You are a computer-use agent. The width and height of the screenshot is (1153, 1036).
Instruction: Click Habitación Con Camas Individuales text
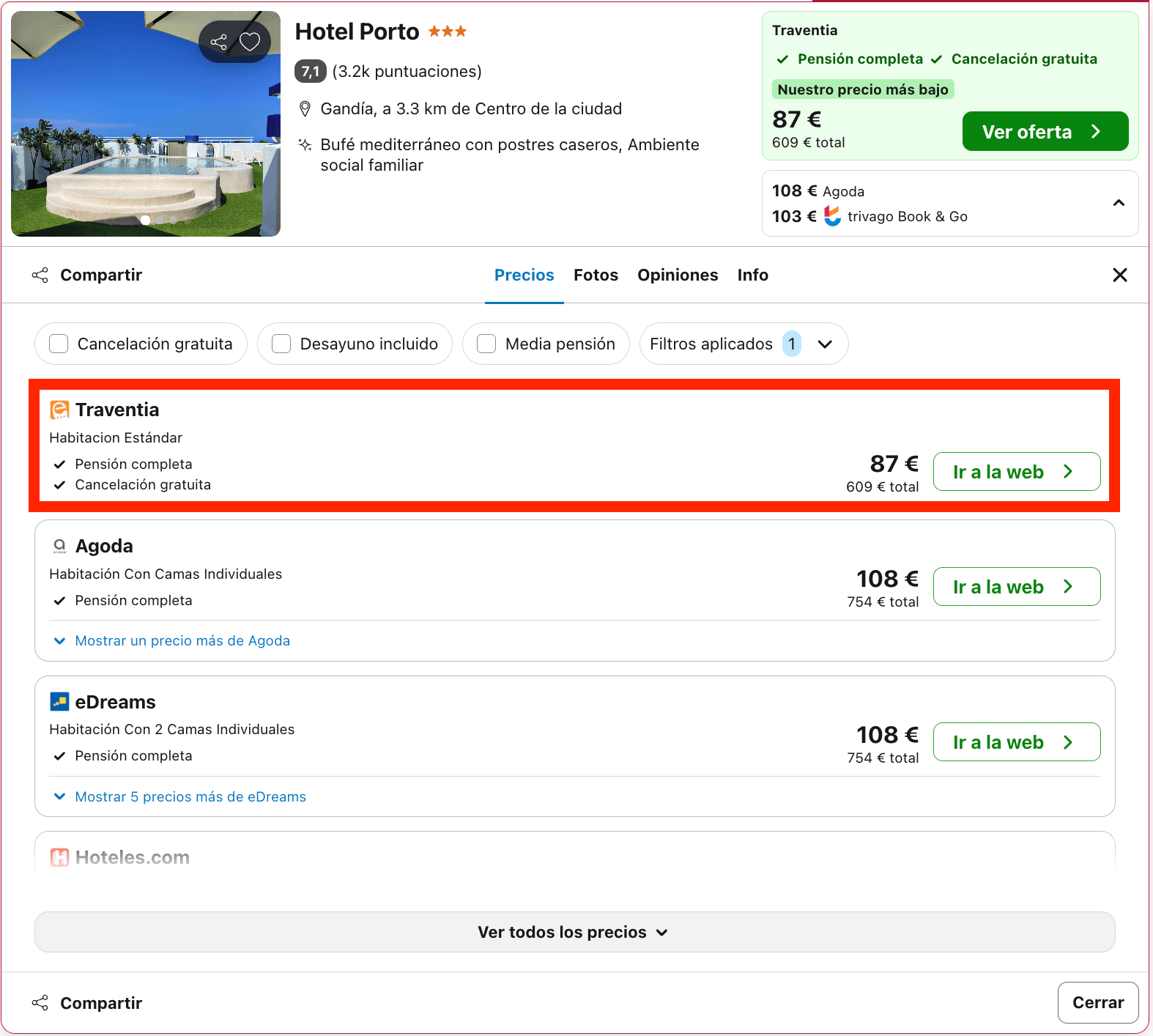coord(166,574)
